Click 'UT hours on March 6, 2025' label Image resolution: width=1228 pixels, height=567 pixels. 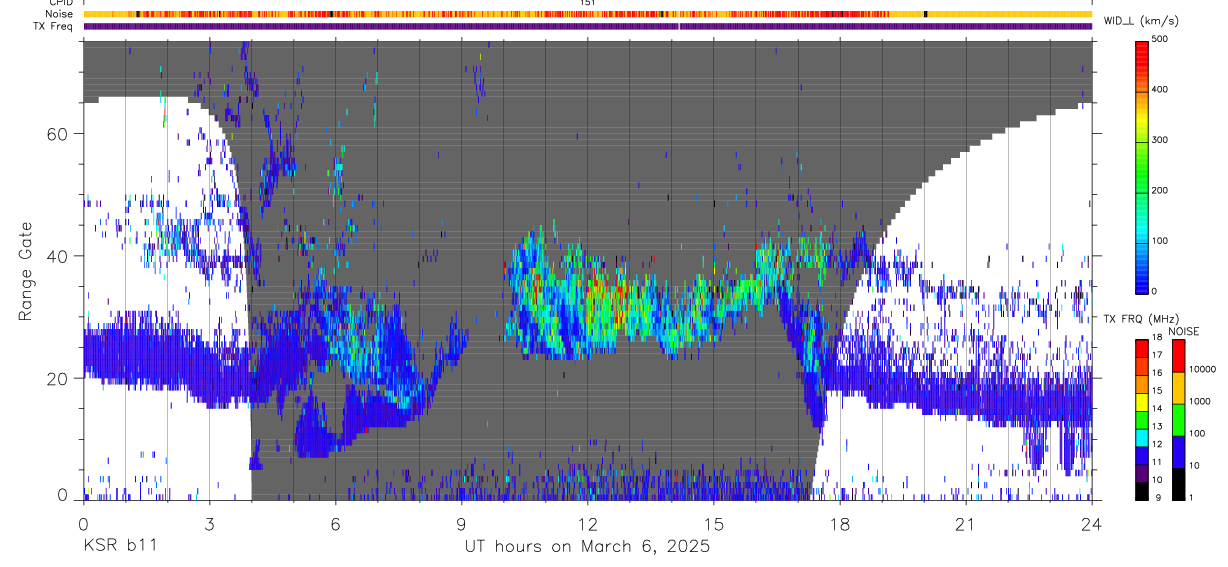click(x=587, y=547)
